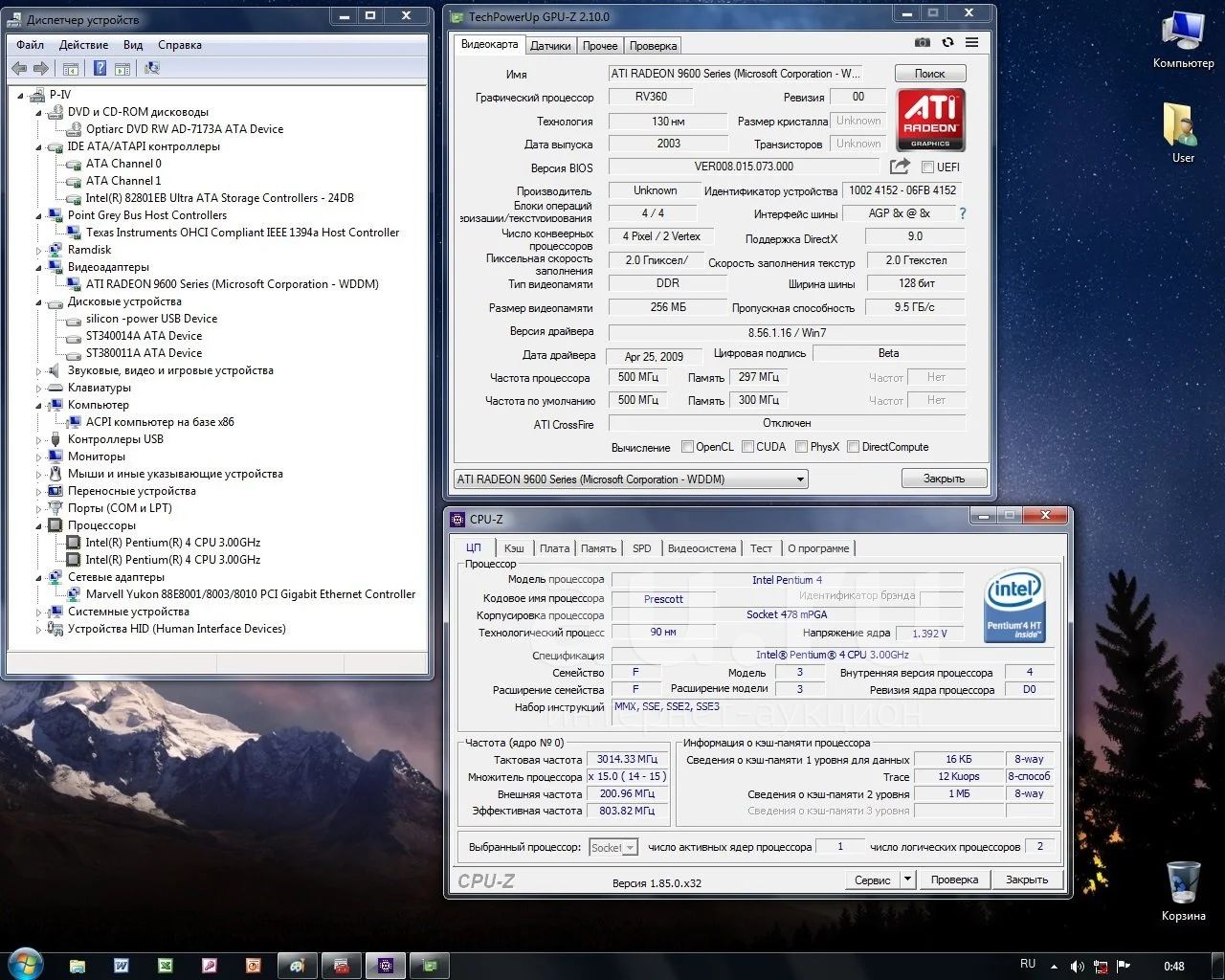Switch to the Paint taskbar button
This screenshot has width=1225, height=980.
(298, 966)
